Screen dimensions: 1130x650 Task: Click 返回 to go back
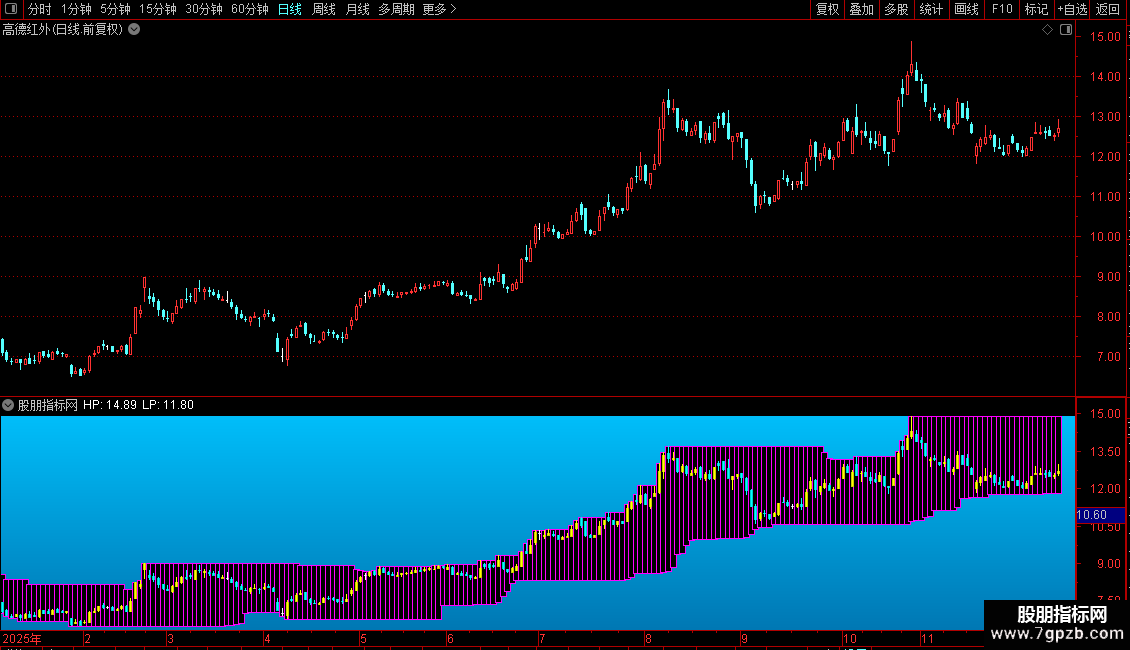coord(1108,9)
